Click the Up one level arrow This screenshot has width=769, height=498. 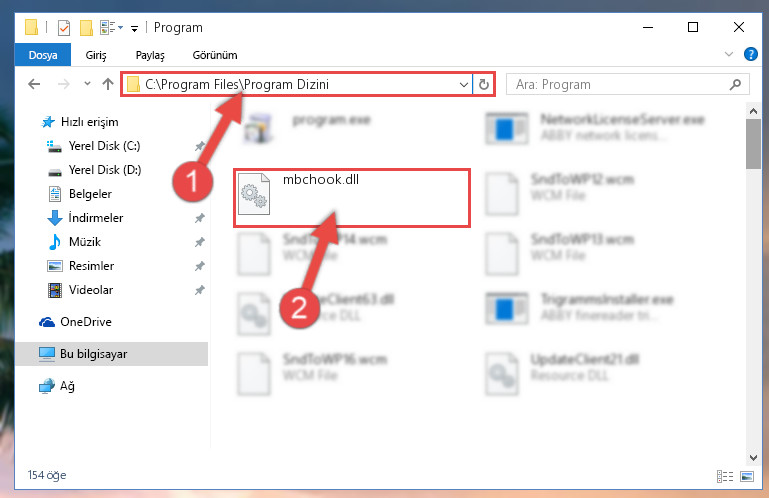108,84
